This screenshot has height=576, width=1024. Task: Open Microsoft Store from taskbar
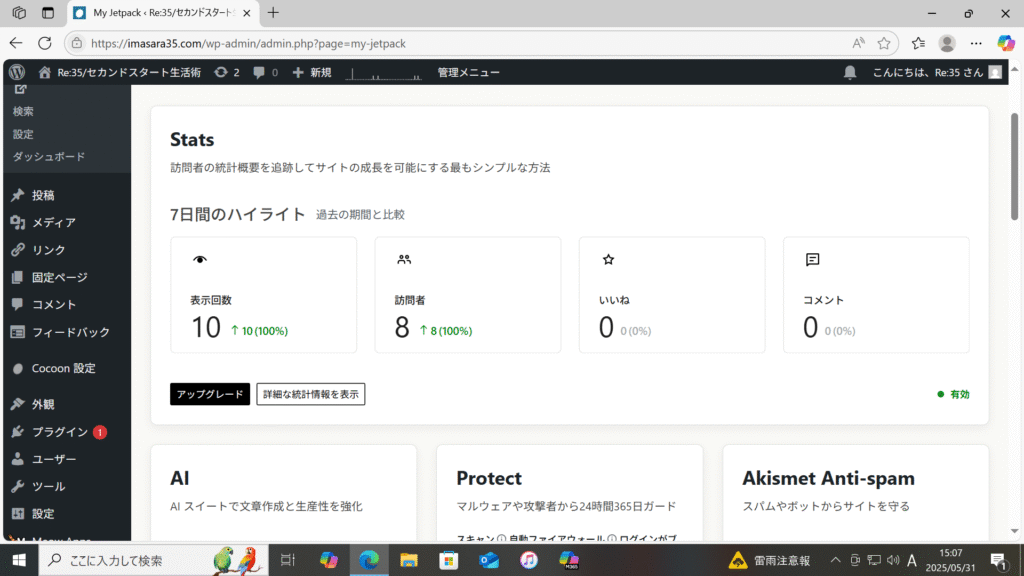tap(449, 560)
